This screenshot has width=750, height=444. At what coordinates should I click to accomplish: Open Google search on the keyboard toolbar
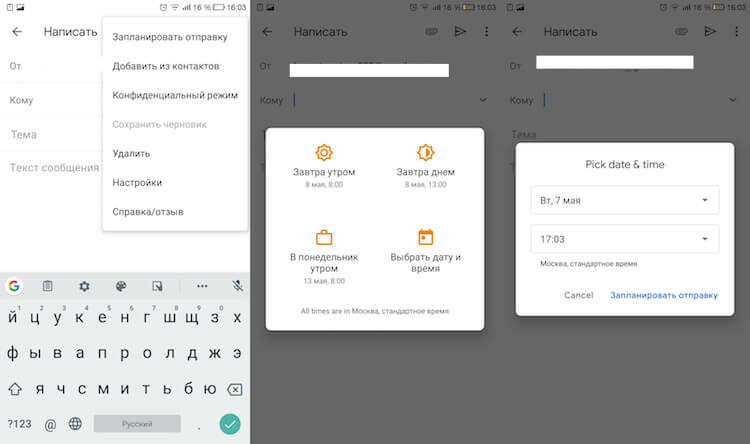(x=14, y=286)
